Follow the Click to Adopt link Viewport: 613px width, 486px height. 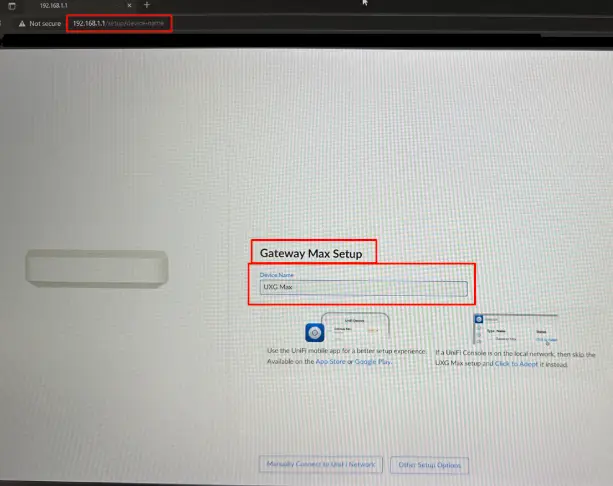tap(516, 364)
